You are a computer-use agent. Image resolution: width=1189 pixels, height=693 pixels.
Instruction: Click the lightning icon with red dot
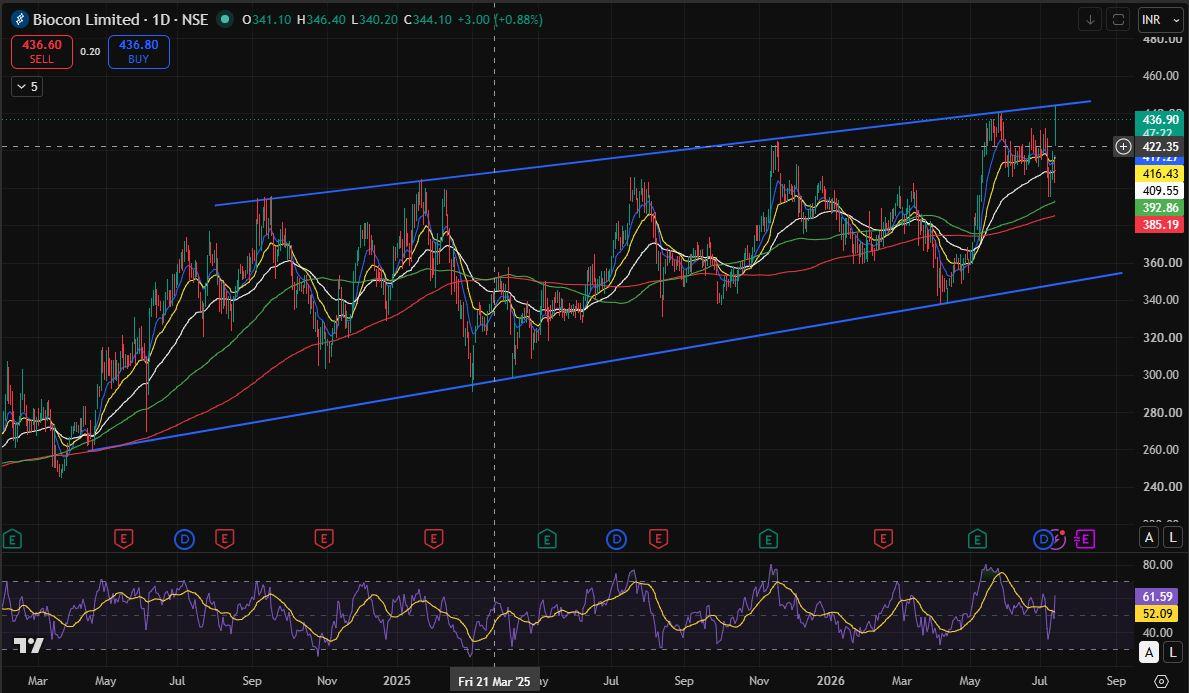point(1059,538)
